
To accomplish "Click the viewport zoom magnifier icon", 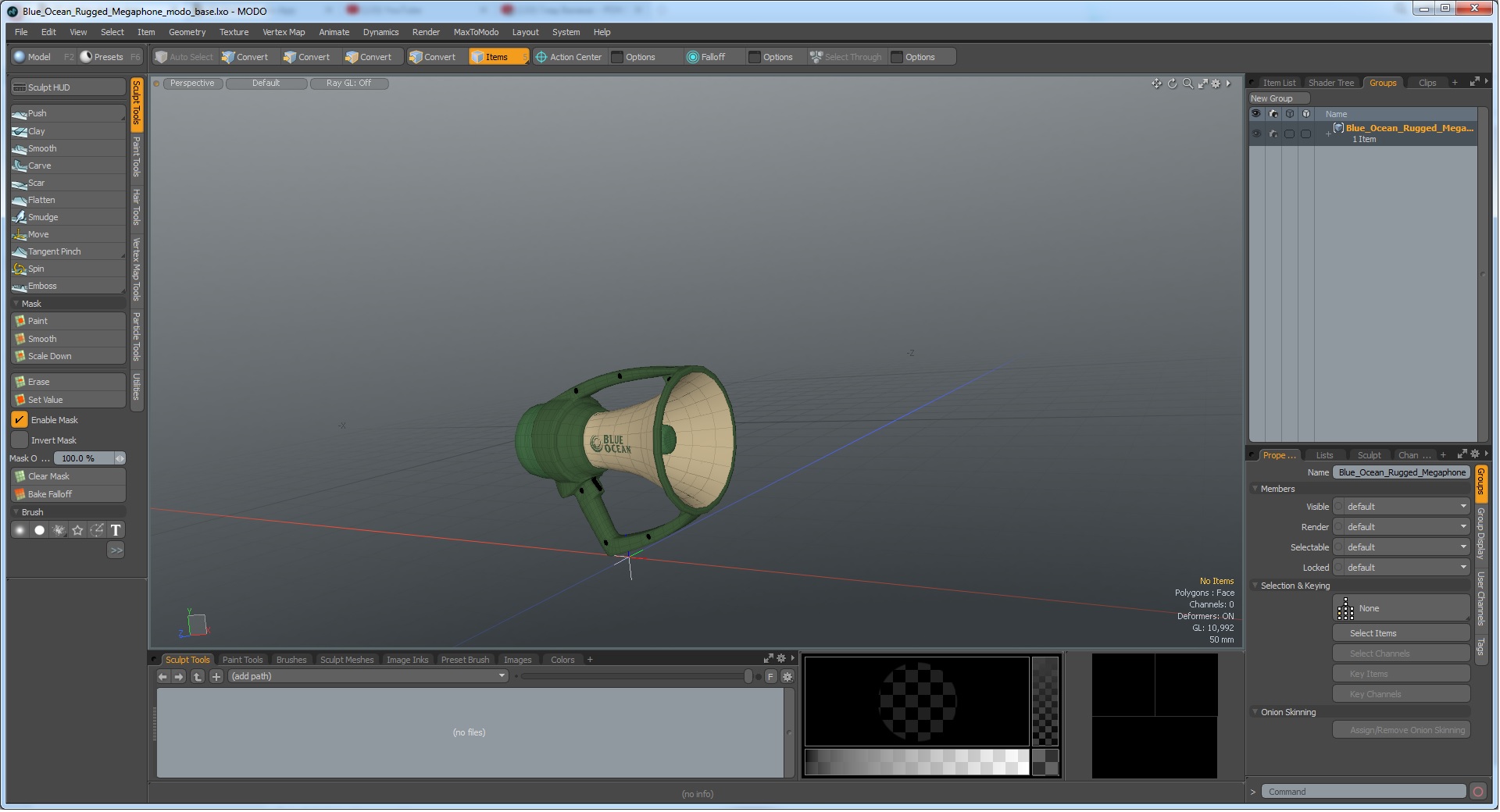I will 1187,84.
